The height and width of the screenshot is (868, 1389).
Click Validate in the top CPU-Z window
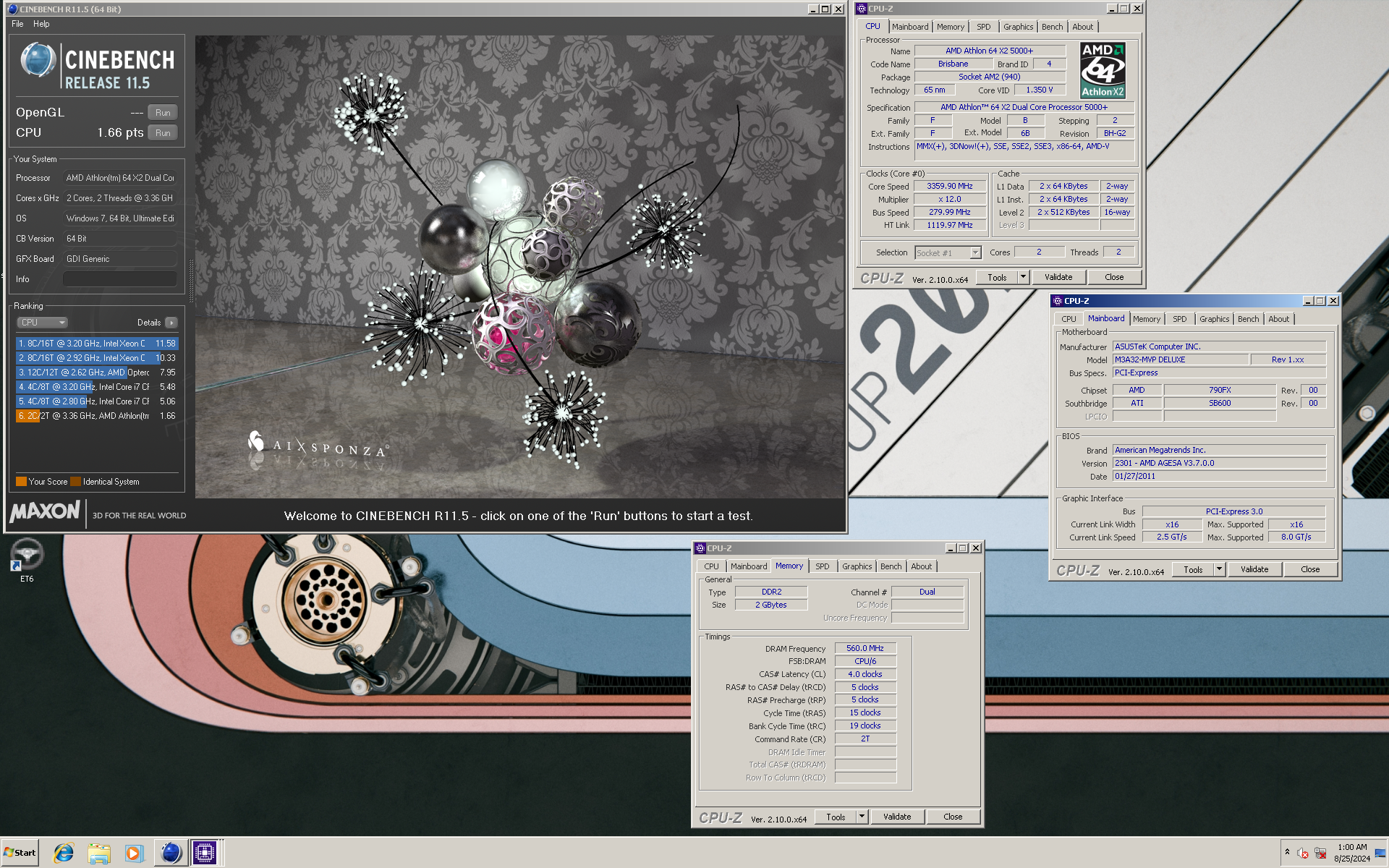point(1058,277)
